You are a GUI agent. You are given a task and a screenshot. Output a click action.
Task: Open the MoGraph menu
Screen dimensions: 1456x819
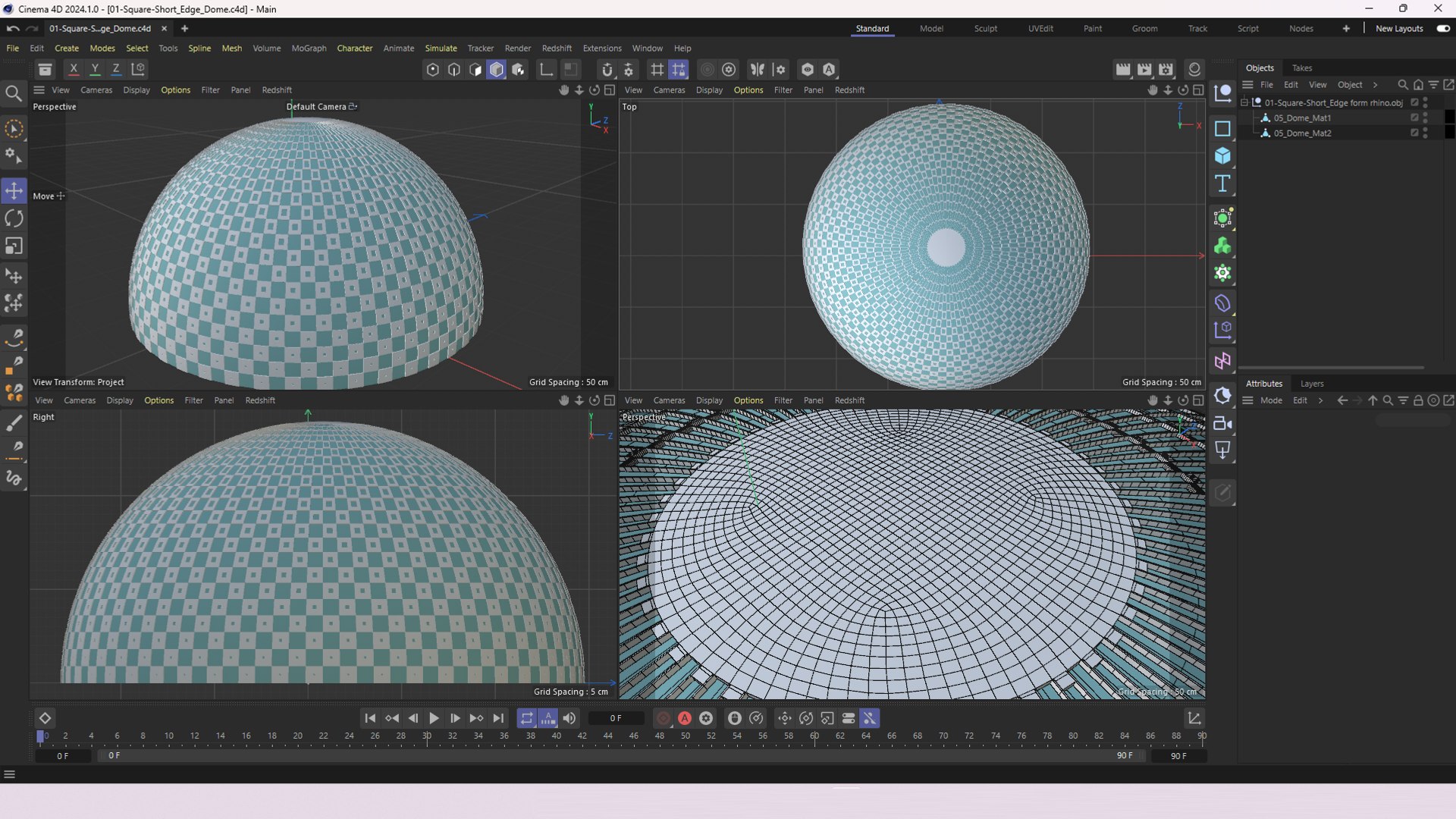point(309,49)
